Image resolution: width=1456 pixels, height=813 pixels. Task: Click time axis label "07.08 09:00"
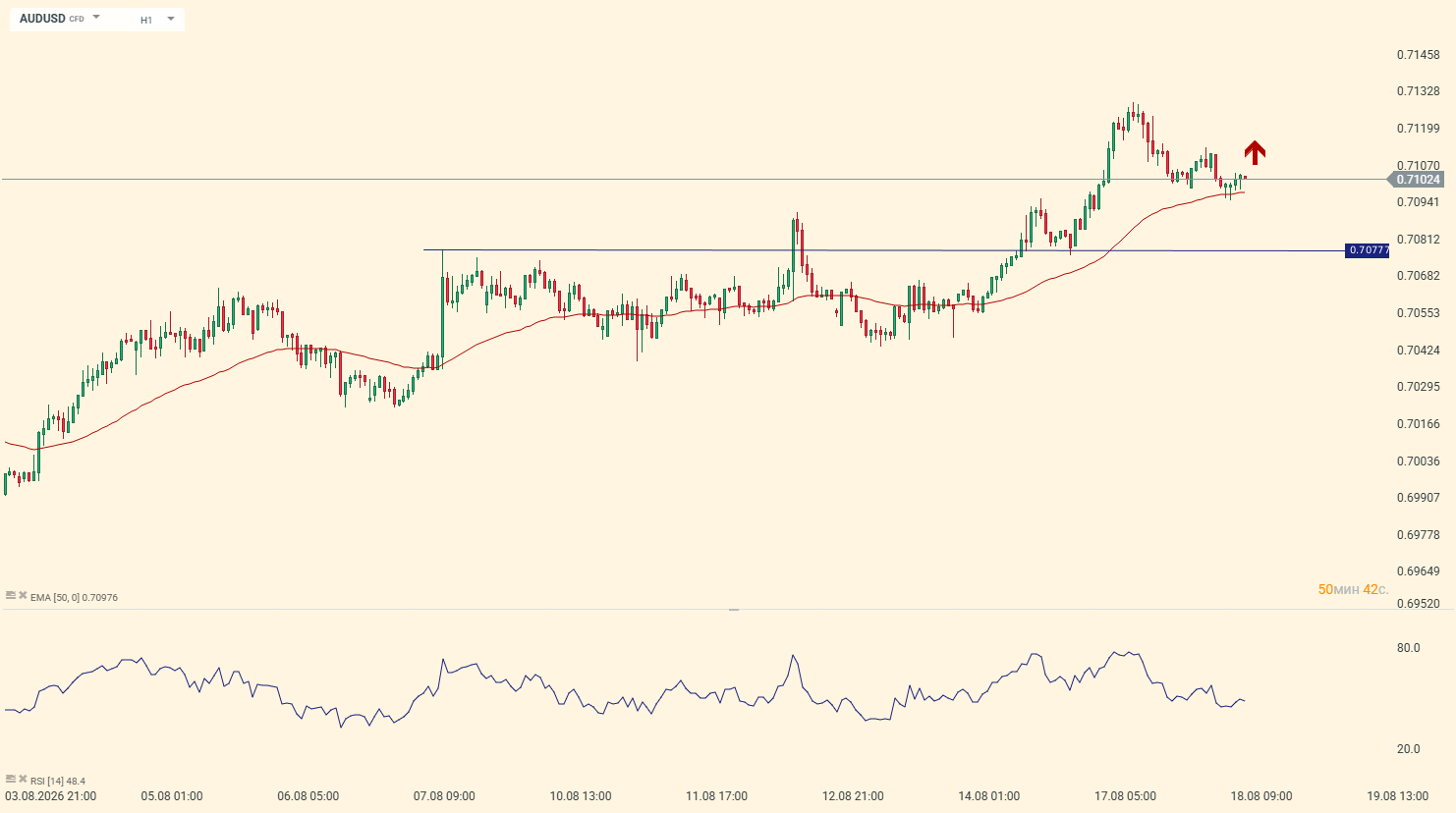tap(444, 796)
